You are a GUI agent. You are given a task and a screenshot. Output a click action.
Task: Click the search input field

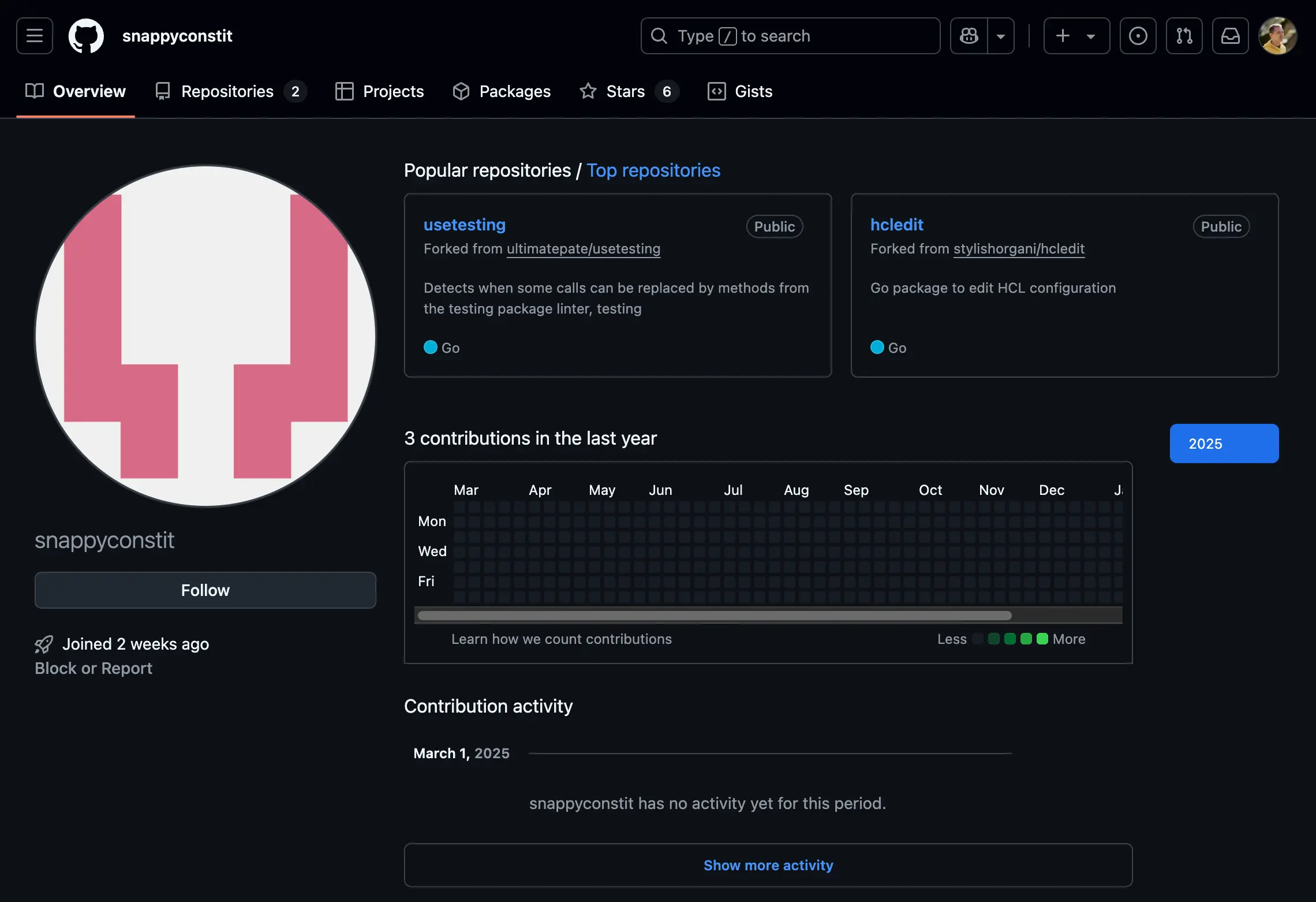click(x=791, y=36)
